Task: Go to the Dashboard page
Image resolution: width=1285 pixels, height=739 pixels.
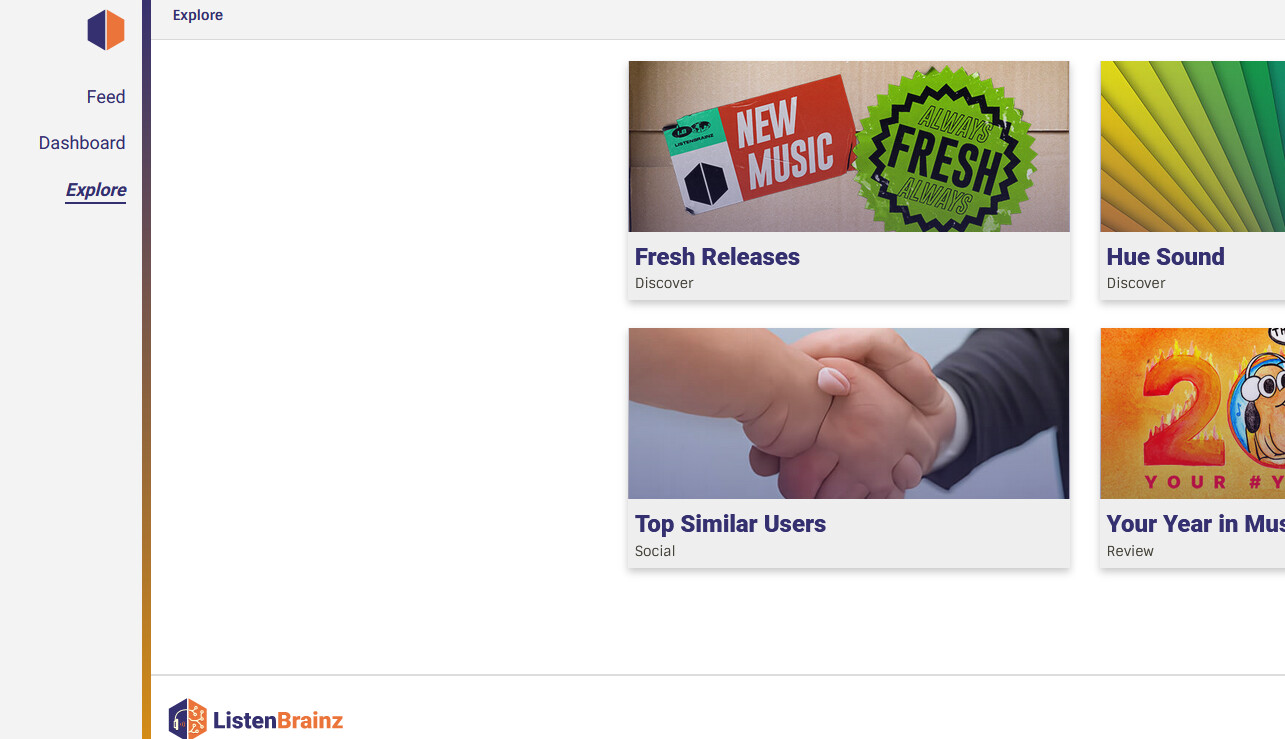Action: (82, 143)
